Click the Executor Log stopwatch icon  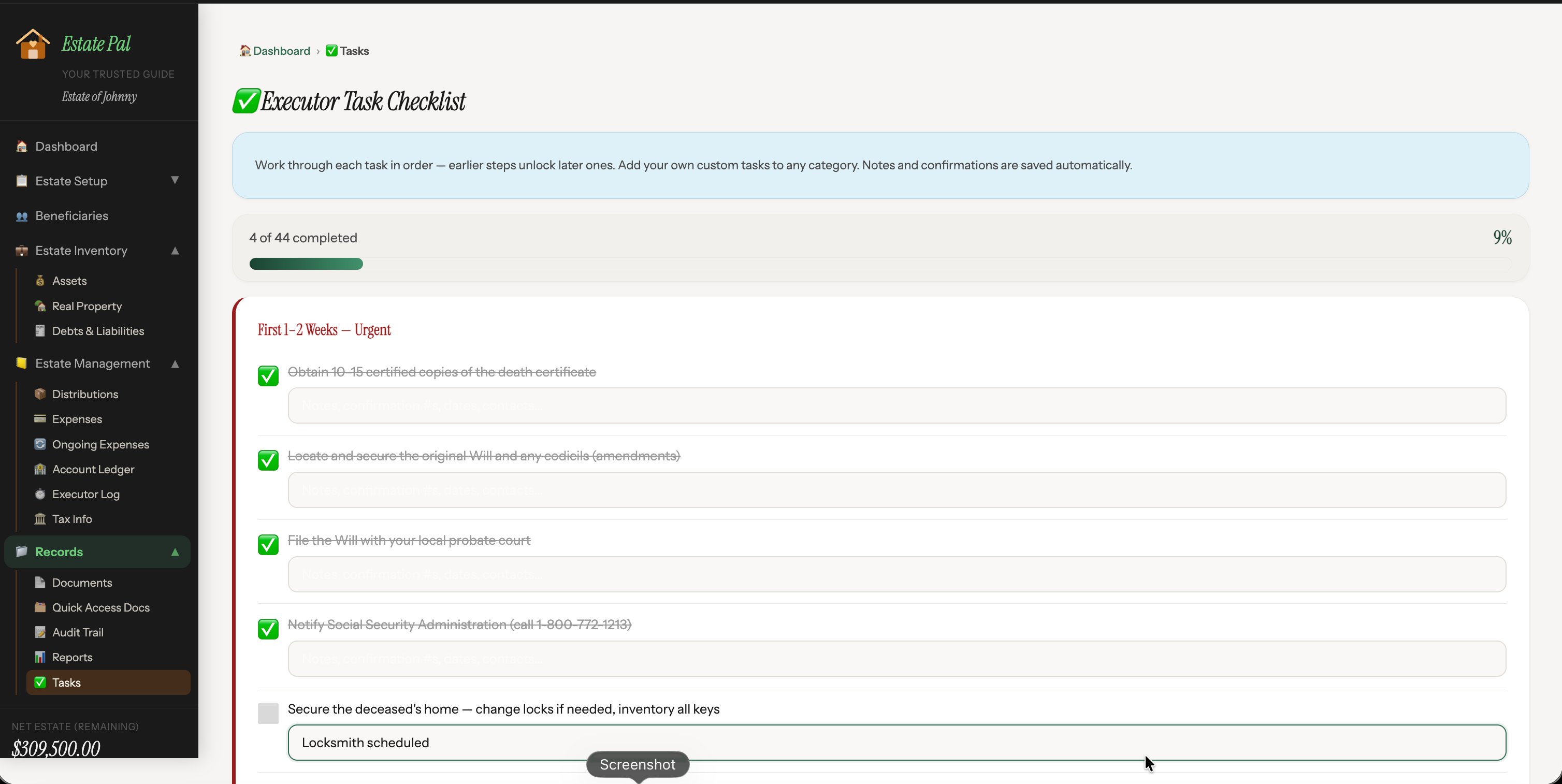[x=40, y=493]
